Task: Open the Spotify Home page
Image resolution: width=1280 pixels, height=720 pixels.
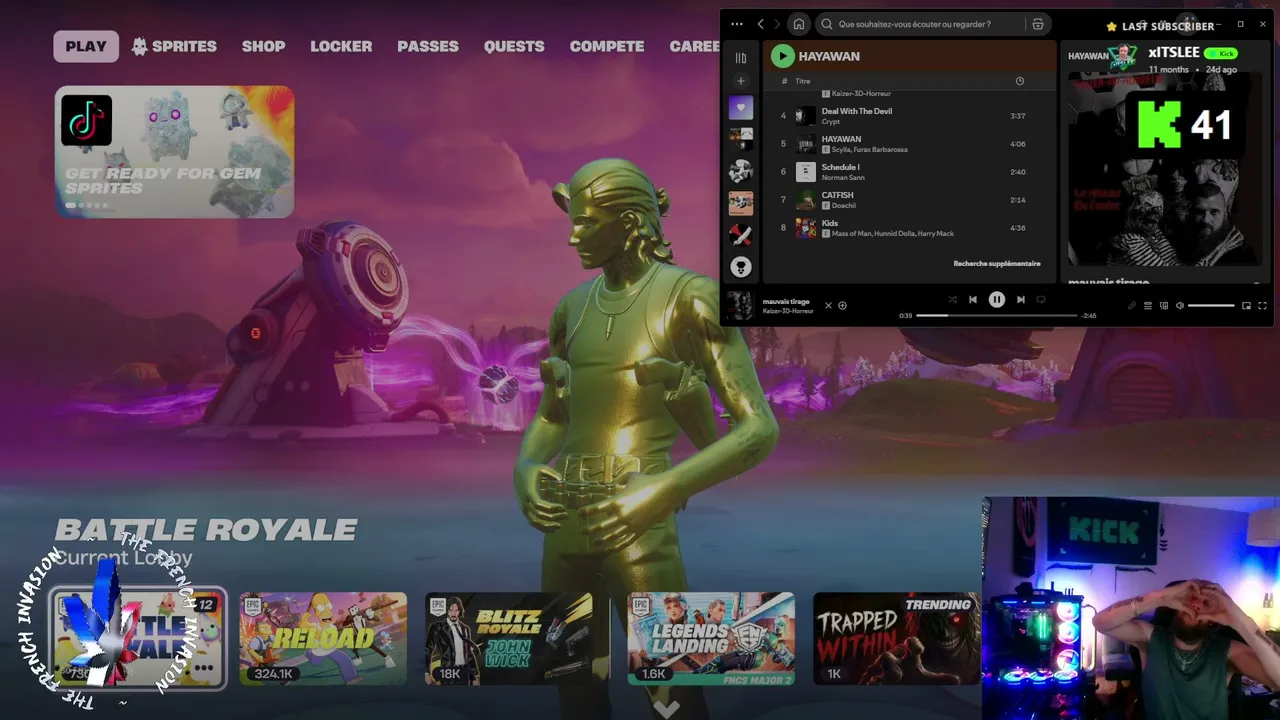Action: click(799, 24)
